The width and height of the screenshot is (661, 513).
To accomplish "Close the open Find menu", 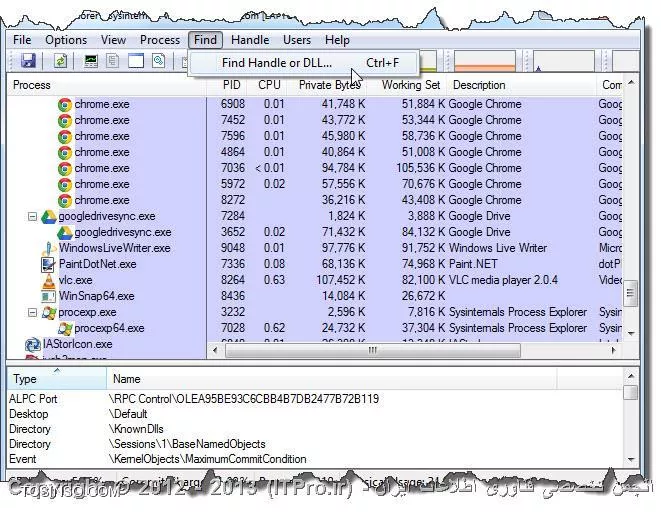I will [x=205, y=40].
